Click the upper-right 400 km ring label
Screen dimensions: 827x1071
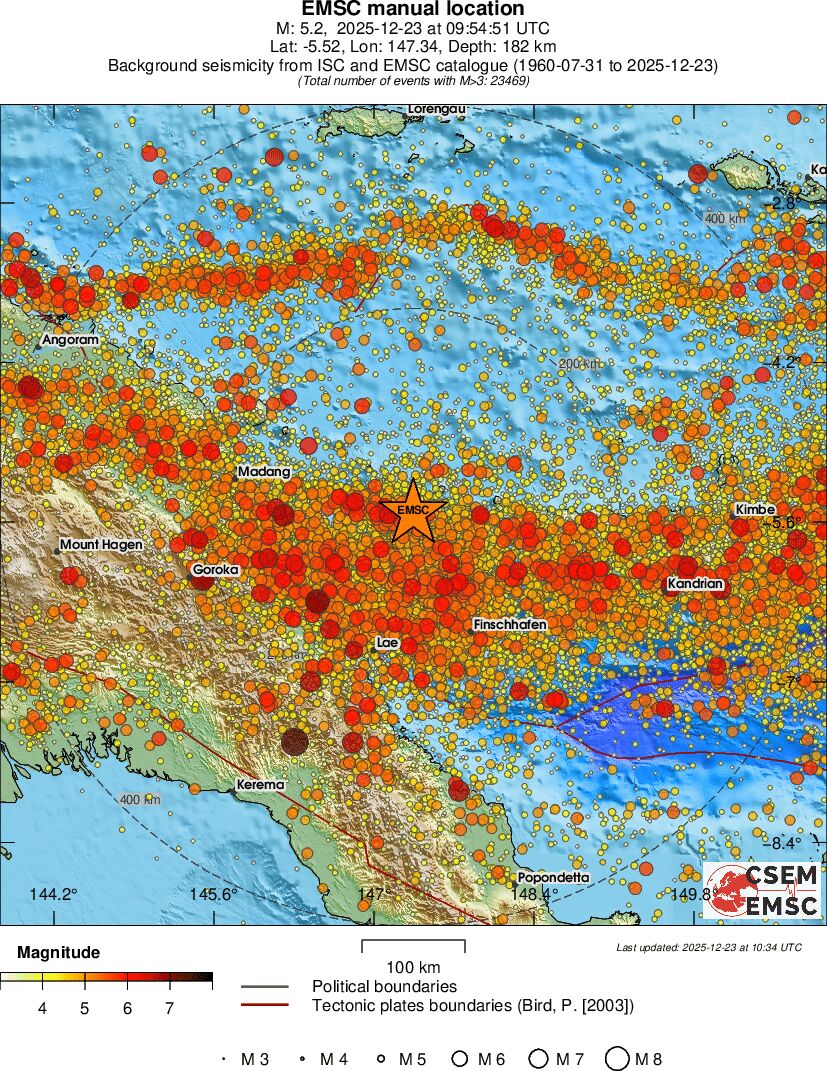pyautogui.click(x=725, y=219)
